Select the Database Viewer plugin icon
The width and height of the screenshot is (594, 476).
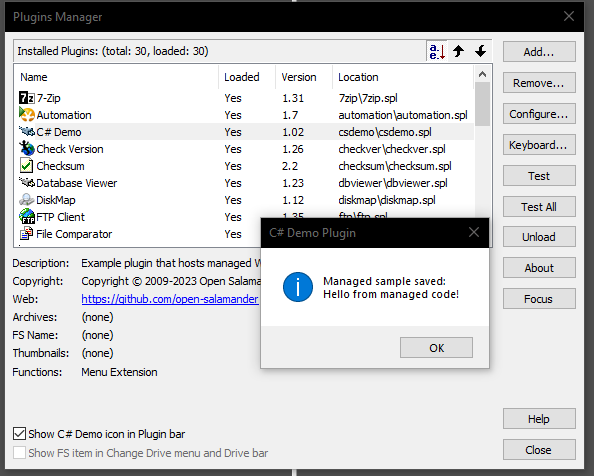tap(27, 183)
